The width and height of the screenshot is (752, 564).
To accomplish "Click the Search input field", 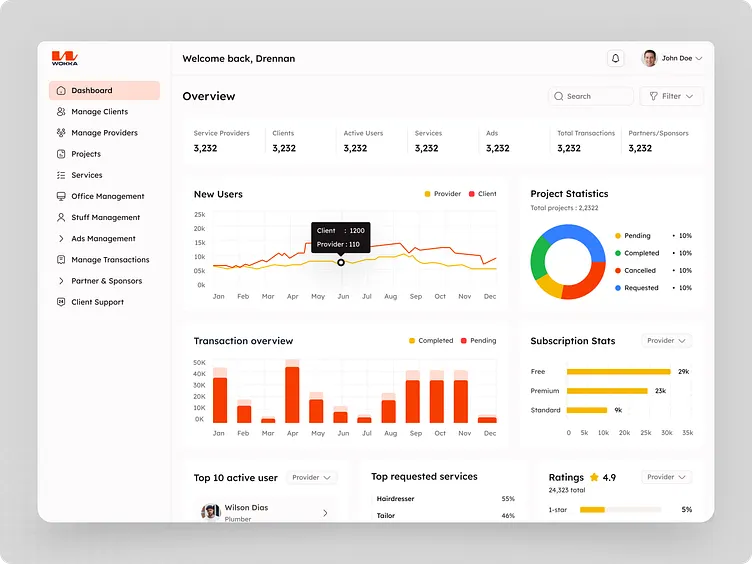I will 591,97.
